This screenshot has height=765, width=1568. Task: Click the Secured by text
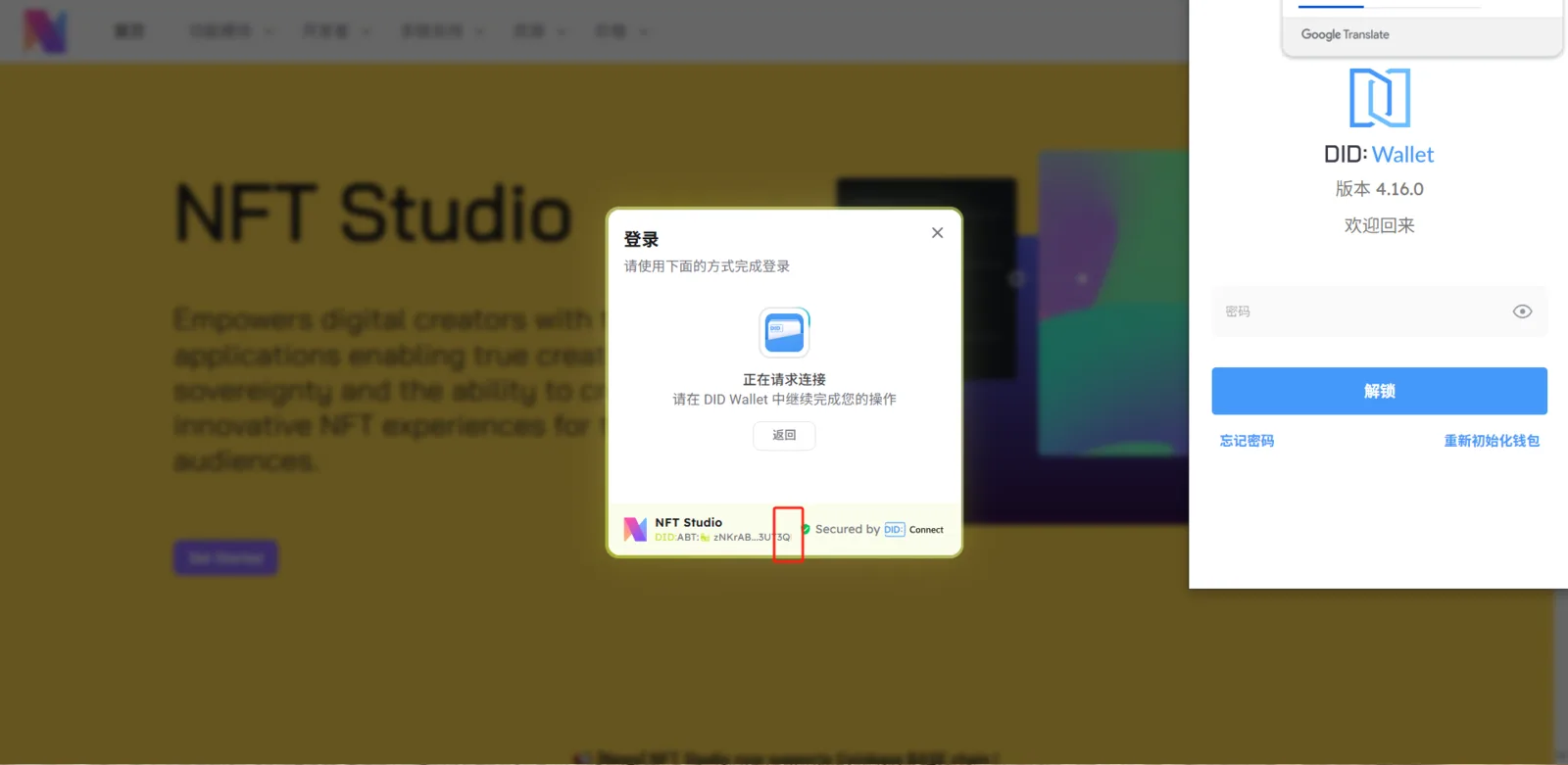(x=848, y=529)
